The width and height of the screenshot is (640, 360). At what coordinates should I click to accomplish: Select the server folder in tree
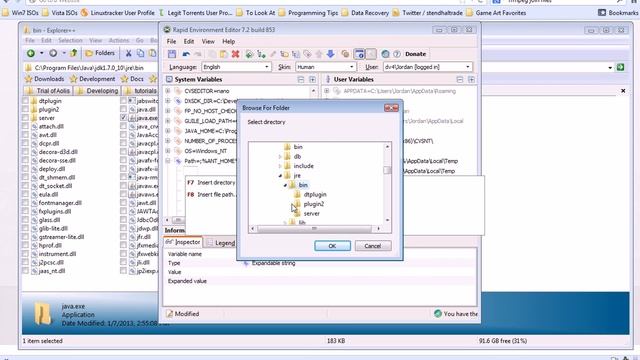pos(311,213)
